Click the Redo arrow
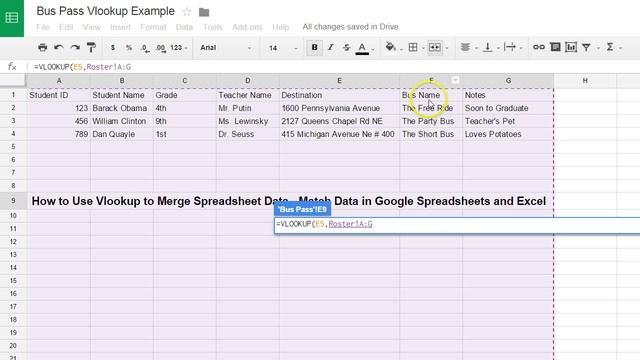Screen dimensions: 640x360 75,47
